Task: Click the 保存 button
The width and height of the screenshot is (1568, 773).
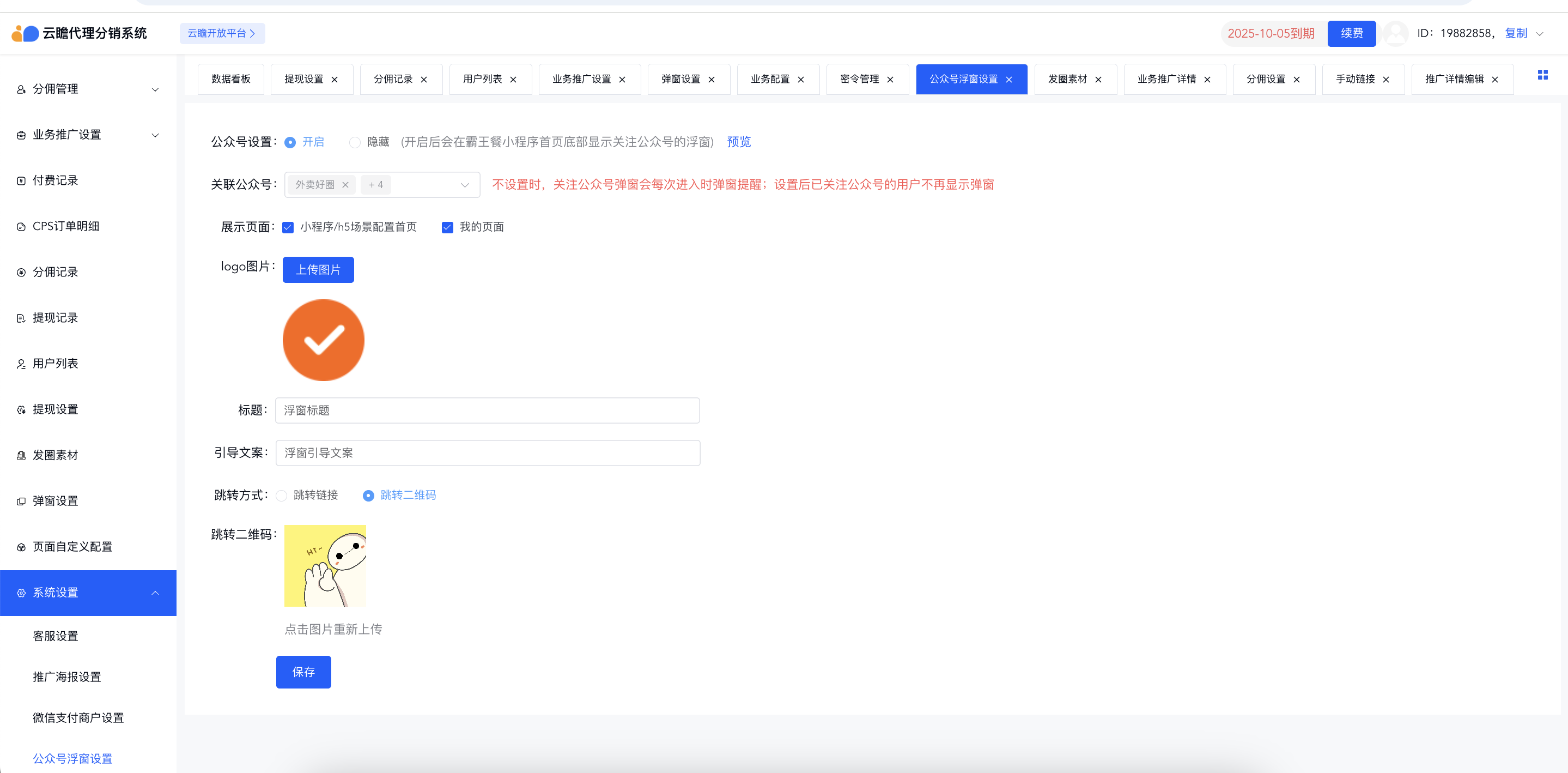Action: coord(303,672)
